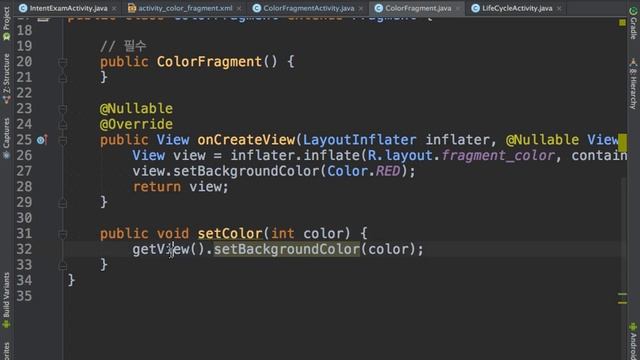Click line number 27 in the gutter
This screenshot has height=360, width=640.
coord(24,171)
